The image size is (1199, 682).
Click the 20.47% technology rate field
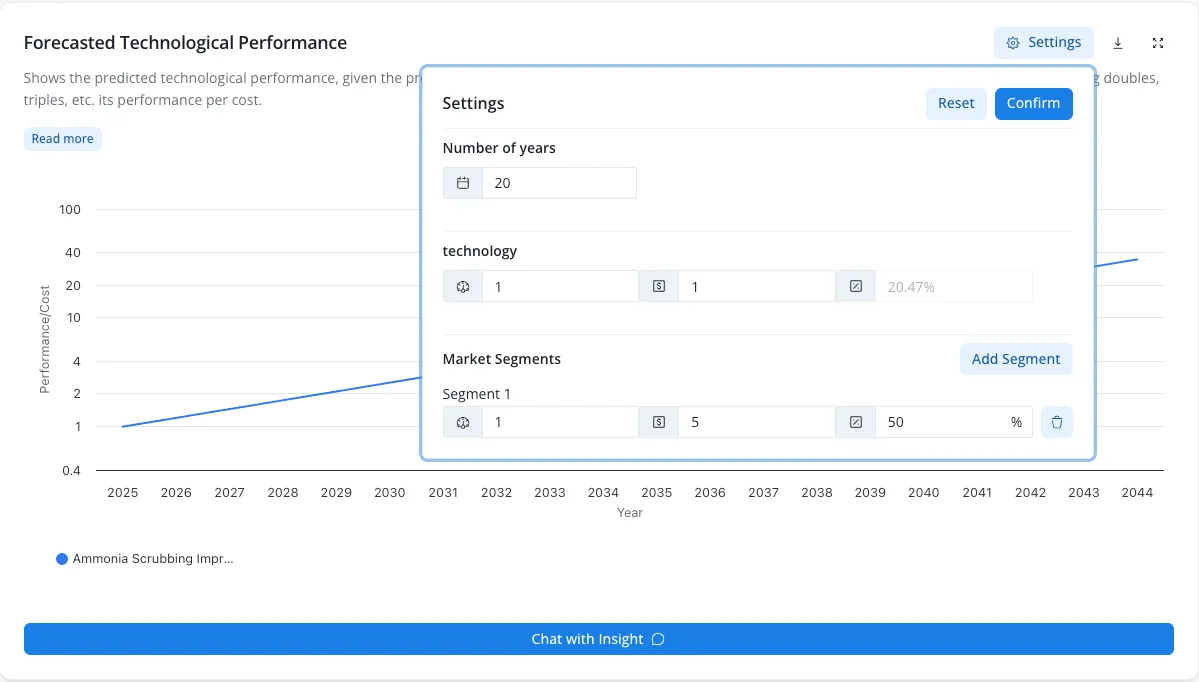(954, 287)
